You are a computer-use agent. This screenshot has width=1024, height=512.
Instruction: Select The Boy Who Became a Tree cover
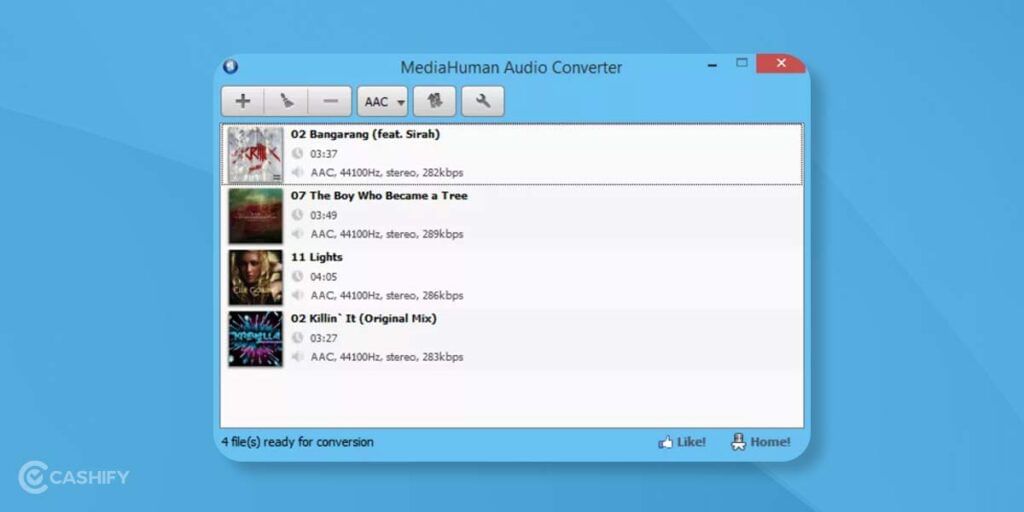pos(255,216)
